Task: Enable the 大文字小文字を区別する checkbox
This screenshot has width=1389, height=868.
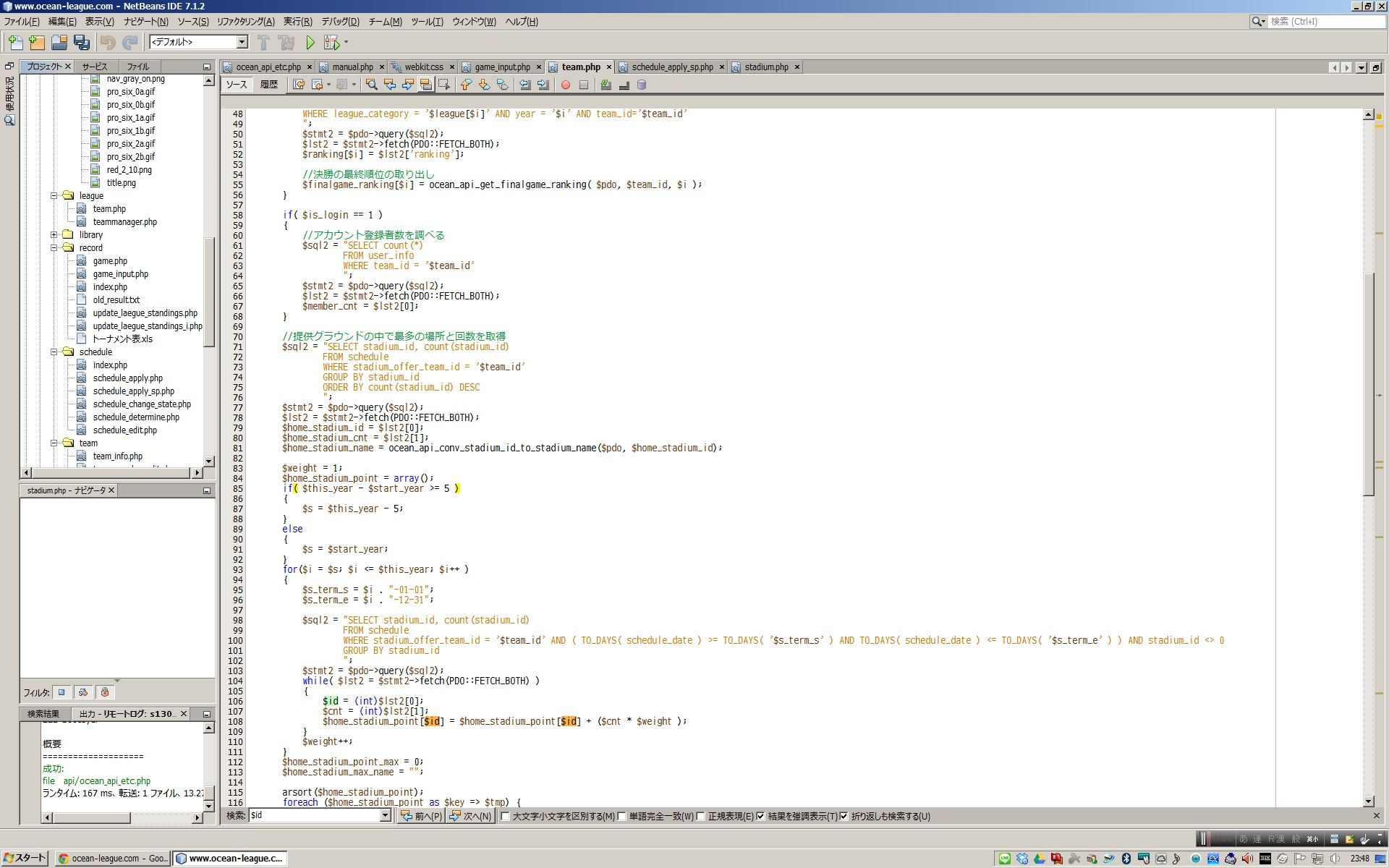Action: (x=506, y=817)
